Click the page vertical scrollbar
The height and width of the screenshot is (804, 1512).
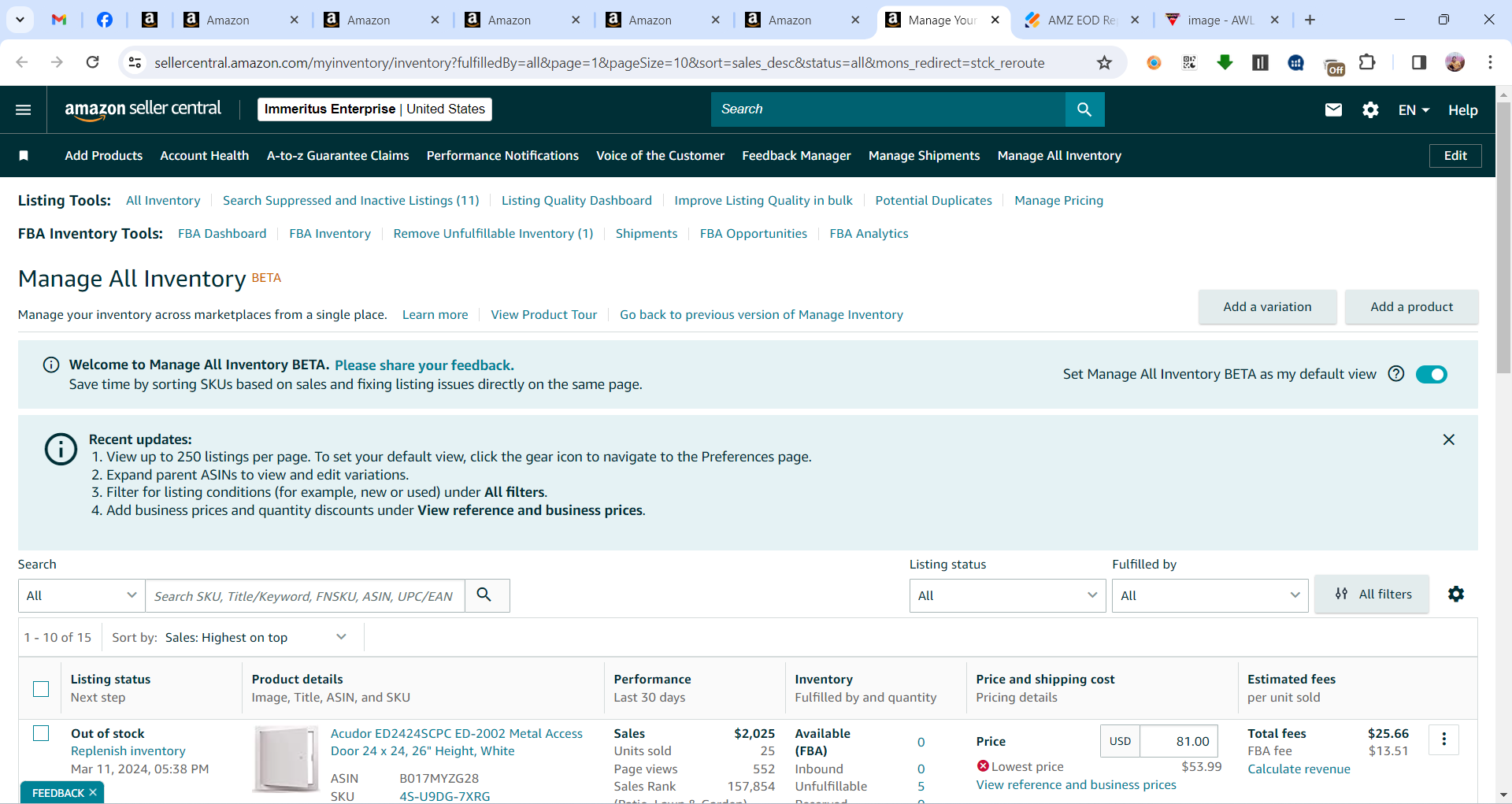tap(1503, 236)
